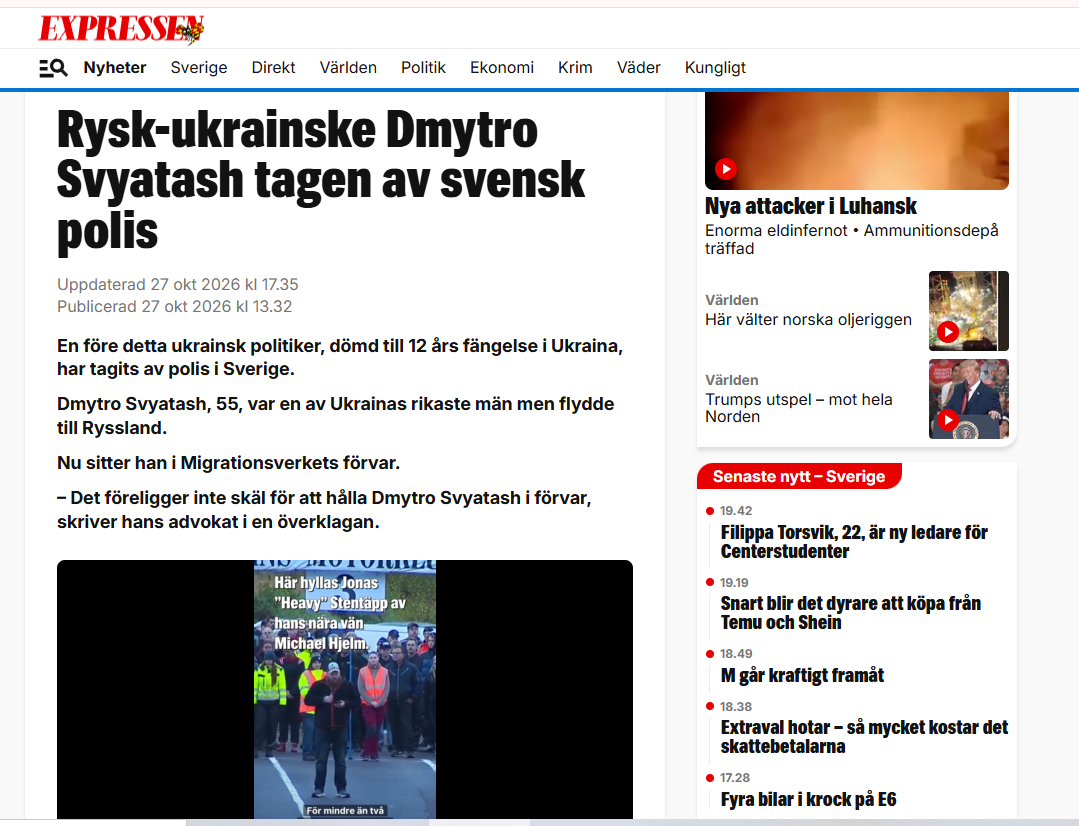1079x826 pixels.
Task: Open the Direkt section
Action: point(273,67)
